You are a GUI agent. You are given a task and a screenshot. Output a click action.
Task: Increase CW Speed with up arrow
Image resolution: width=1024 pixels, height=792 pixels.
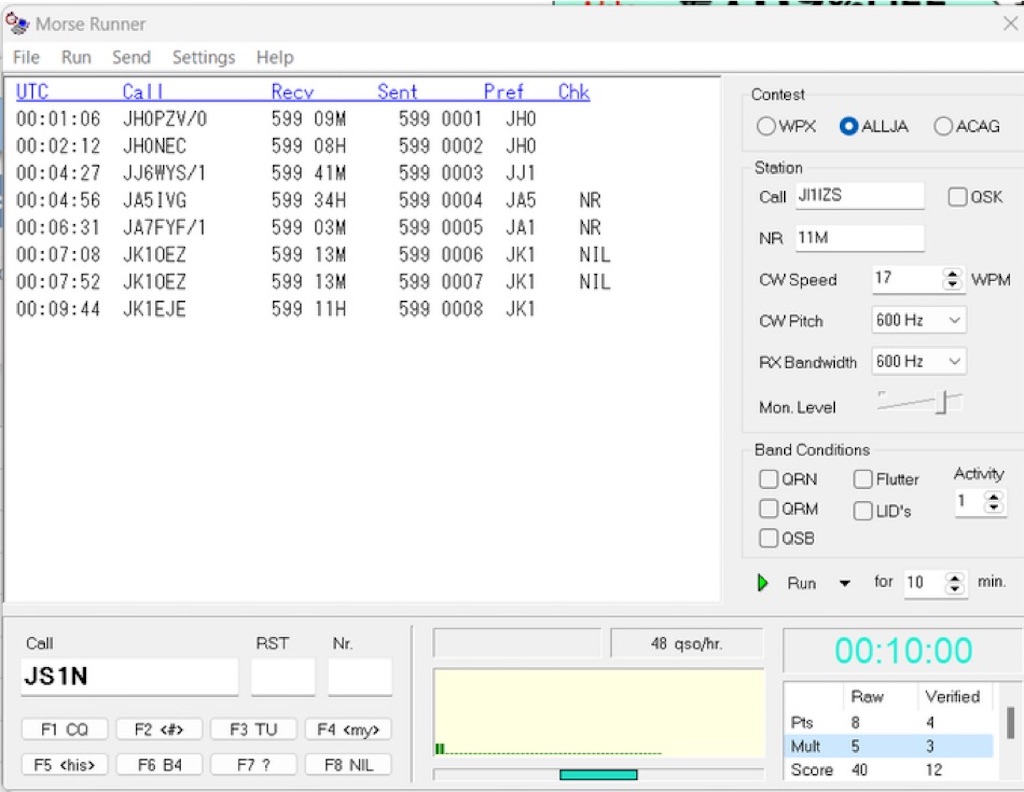[x=953, y=274]
